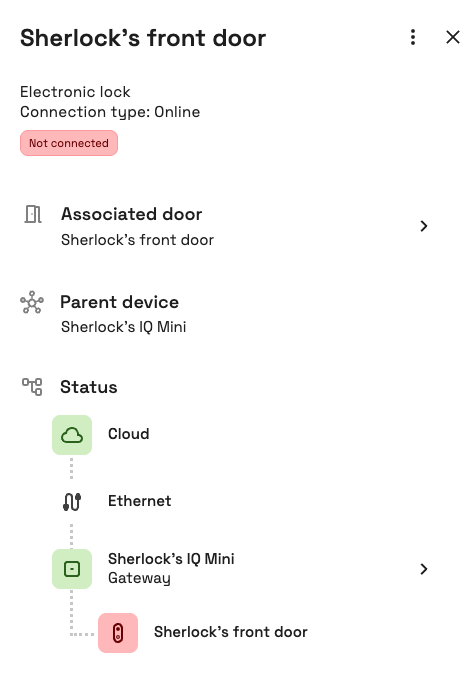Click the Ethernet label in status tree

coord(140,501)
